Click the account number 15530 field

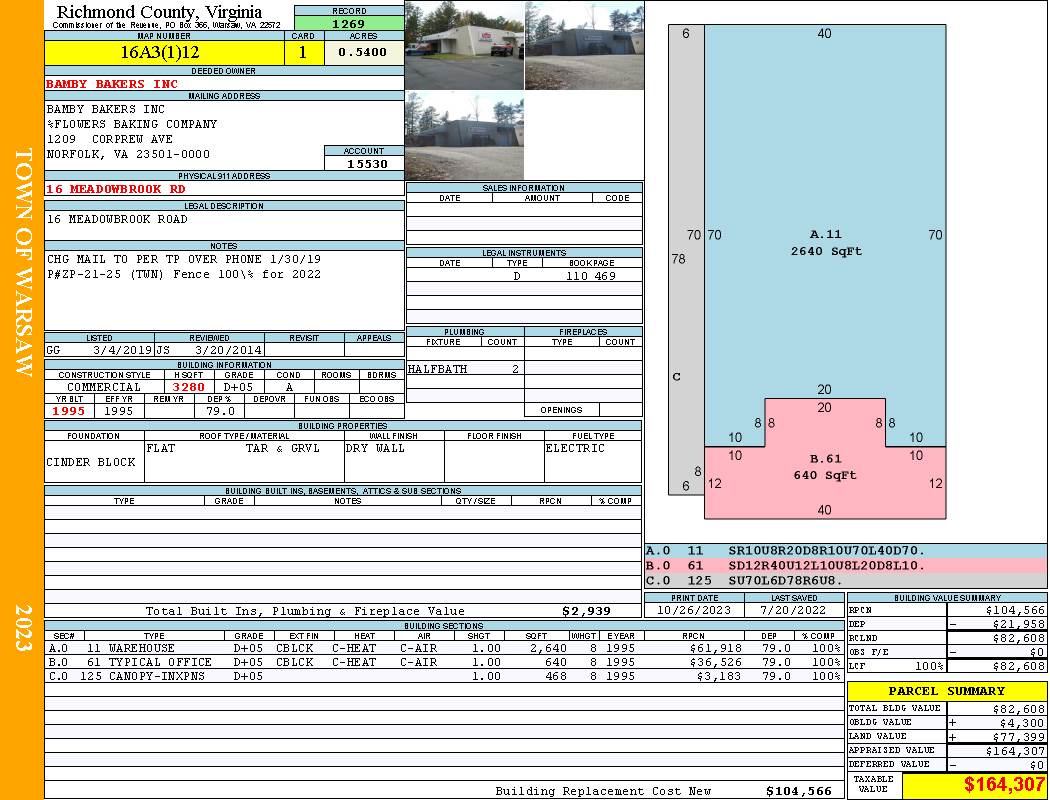364,164
